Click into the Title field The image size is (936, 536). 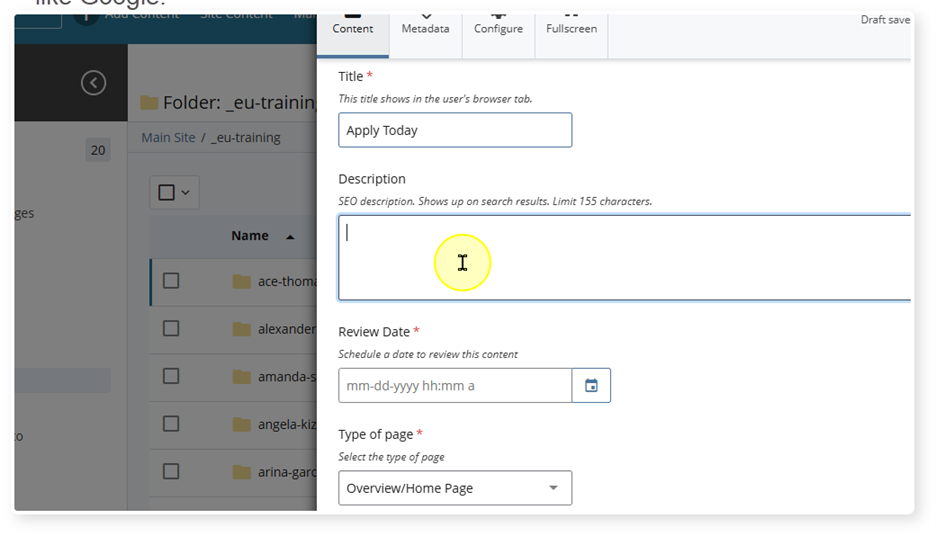click(x=455, y=130)
